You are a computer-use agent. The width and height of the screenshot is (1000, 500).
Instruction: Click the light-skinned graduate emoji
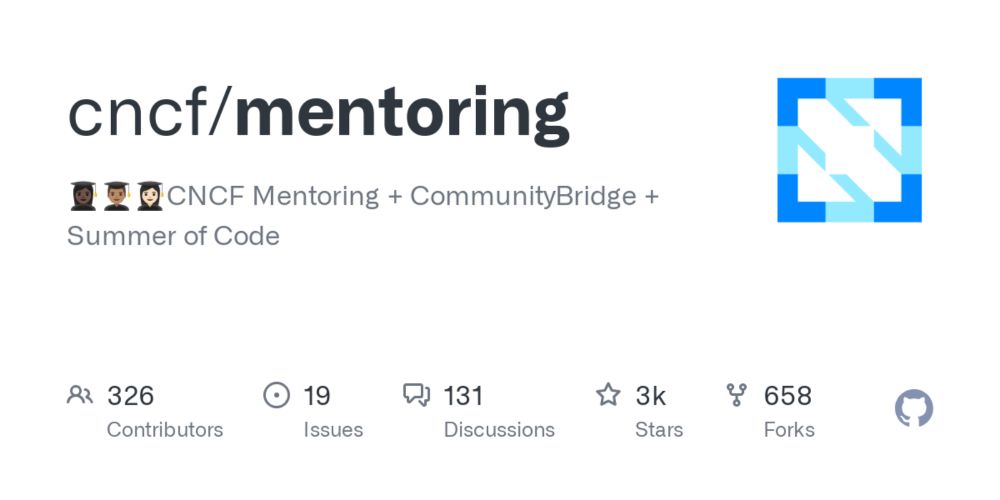[x=151, y=196]
